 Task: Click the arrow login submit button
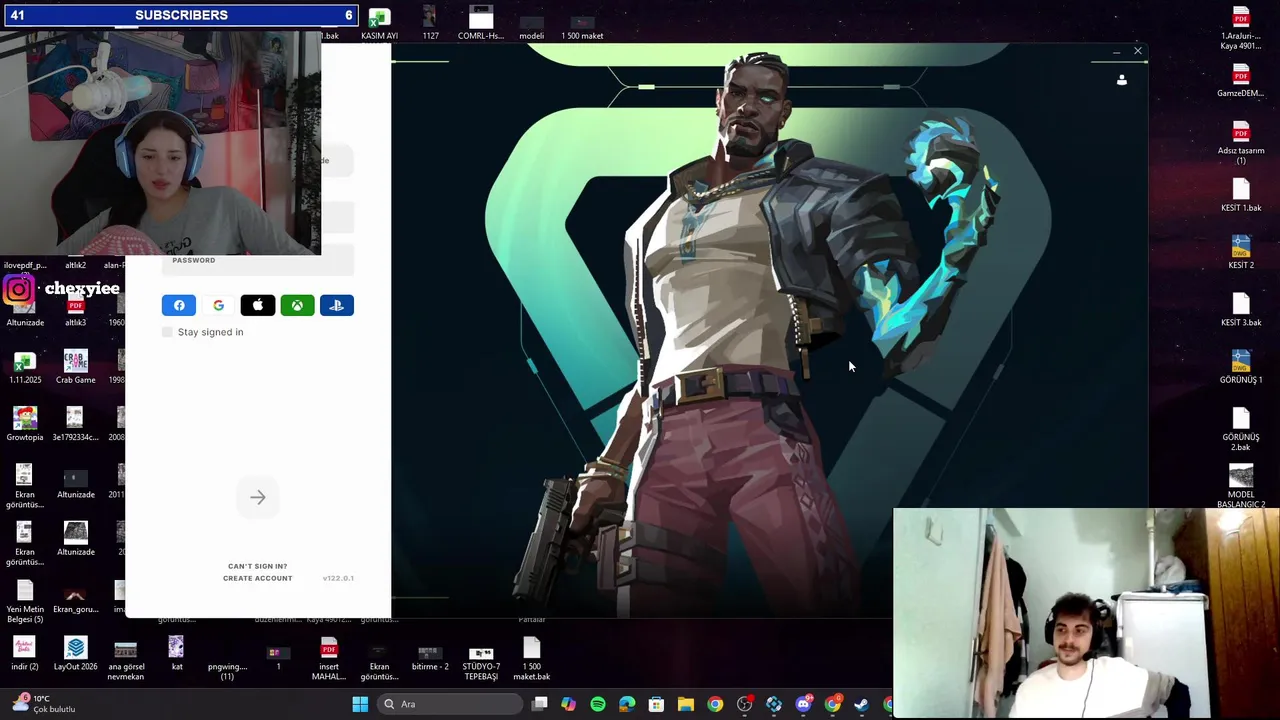click(258, 497)
